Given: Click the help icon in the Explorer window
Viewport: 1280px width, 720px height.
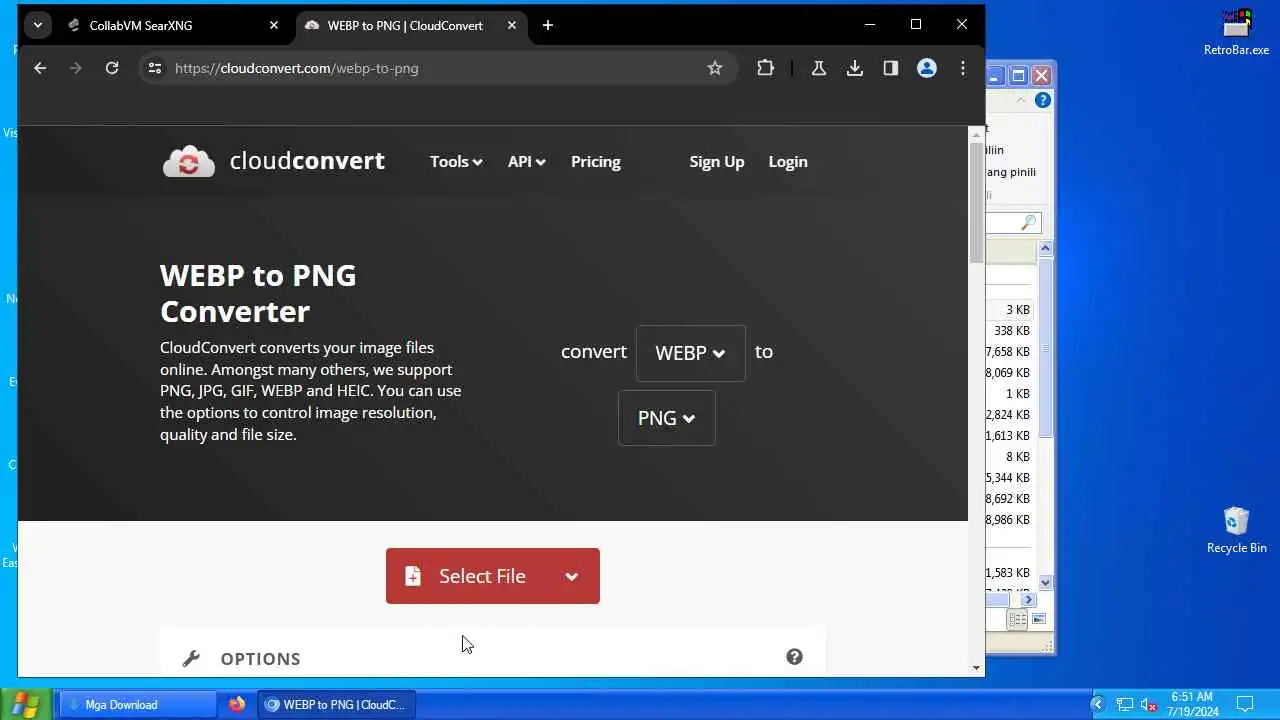Looking at the screenshot, I should [1043, 100].
